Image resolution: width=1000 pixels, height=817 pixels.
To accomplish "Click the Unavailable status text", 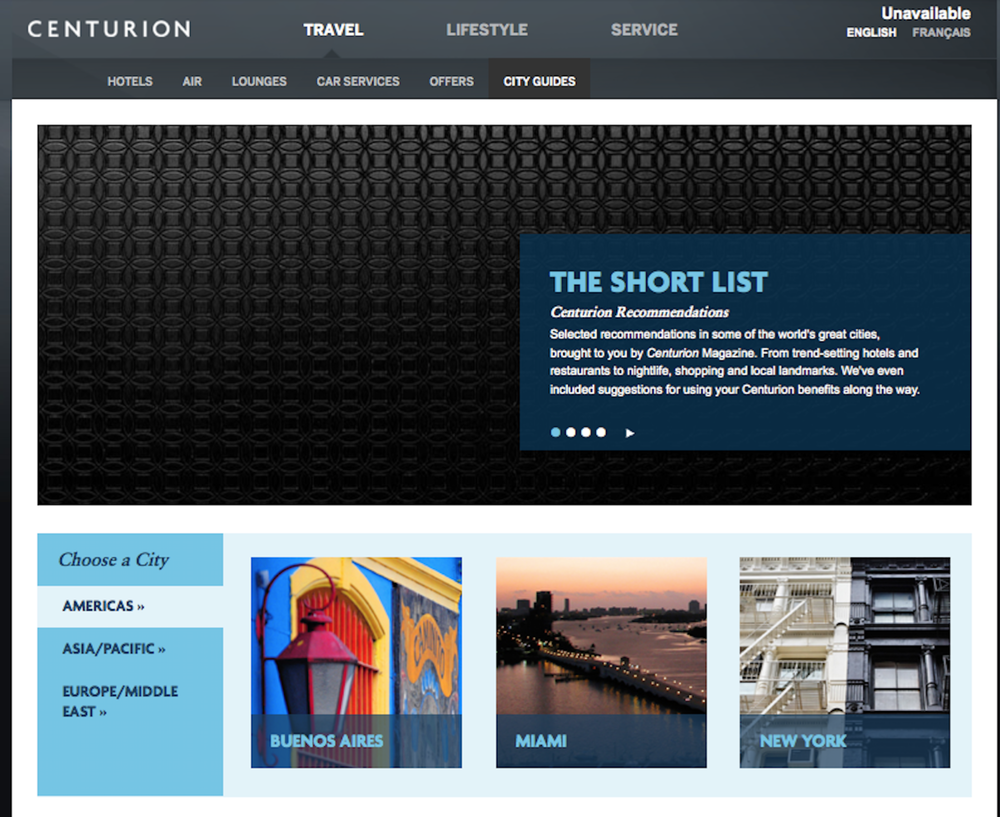I will coord(926,13).
